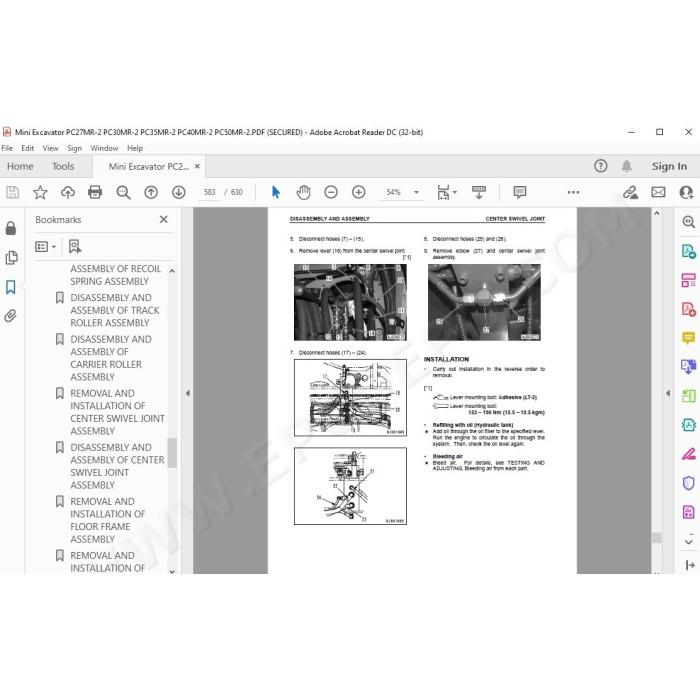This screenshot has width=700, height=700.
Task: Open bookmark Assembly of Recoil Spring Assembly
Action: coord(115,275)
